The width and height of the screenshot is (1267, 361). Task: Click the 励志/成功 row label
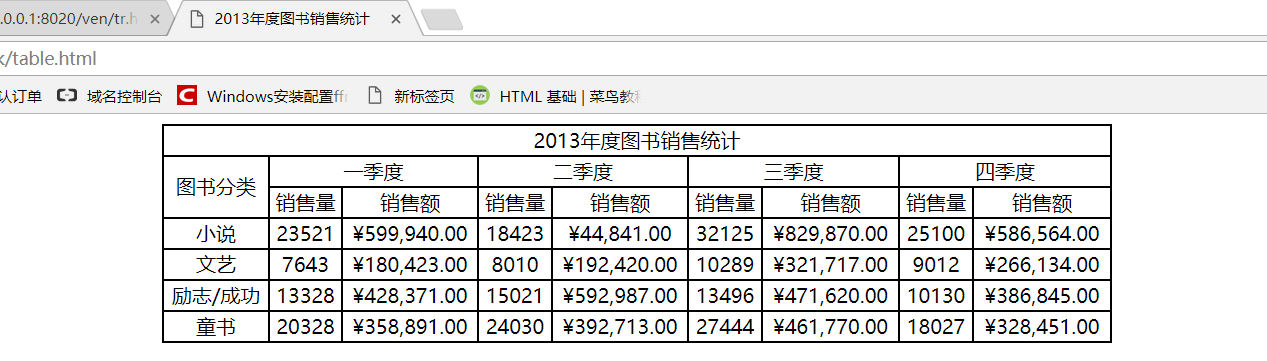216,296
